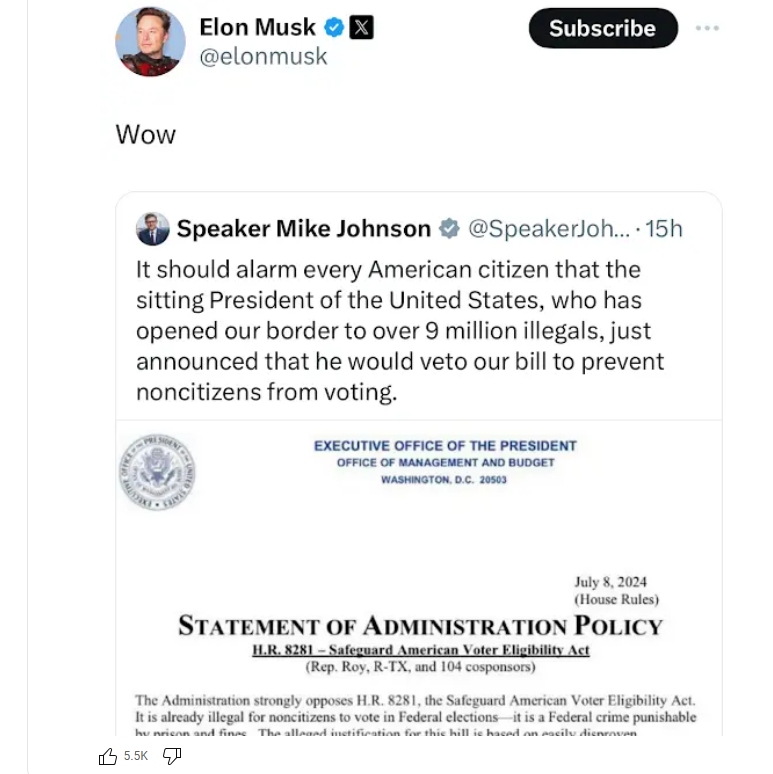Click the Elon Musk display name
This screenshot has width=773, height=774.
click(257, 27)
